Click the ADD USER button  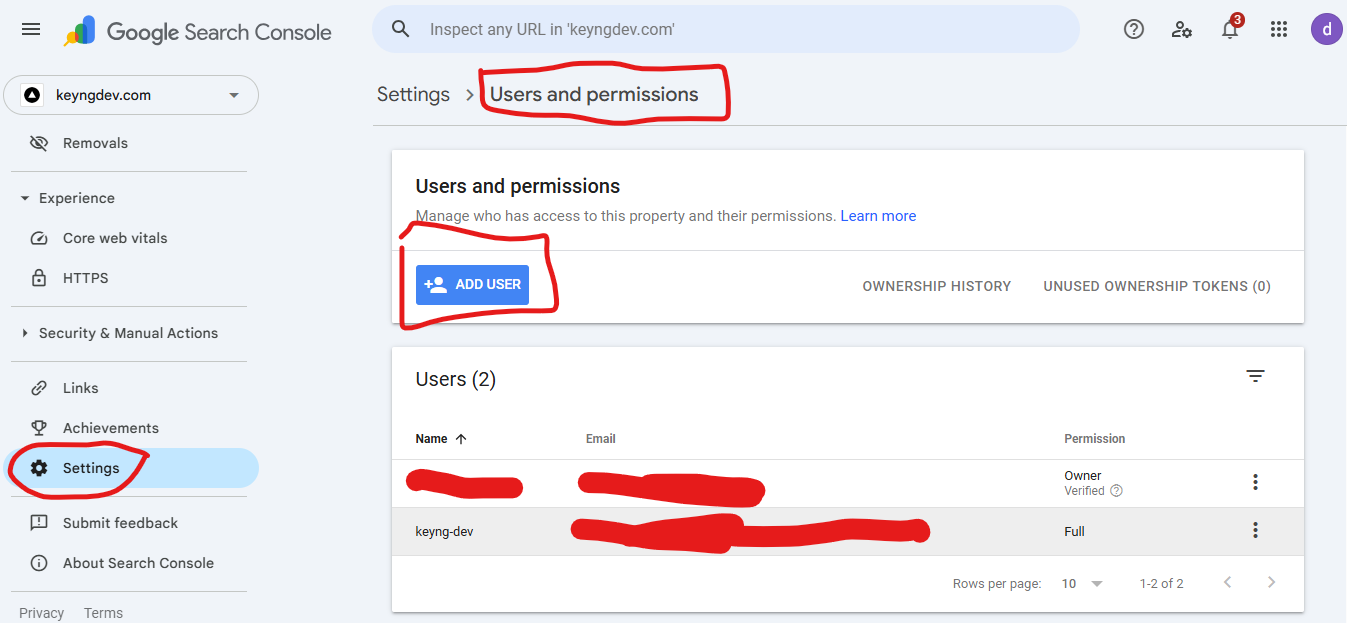click(x=472, y=284)
